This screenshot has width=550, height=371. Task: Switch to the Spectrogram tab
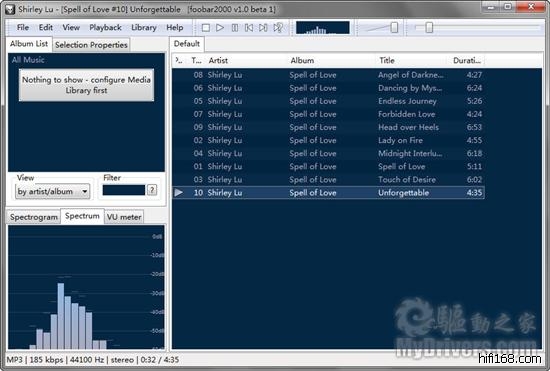34,217
